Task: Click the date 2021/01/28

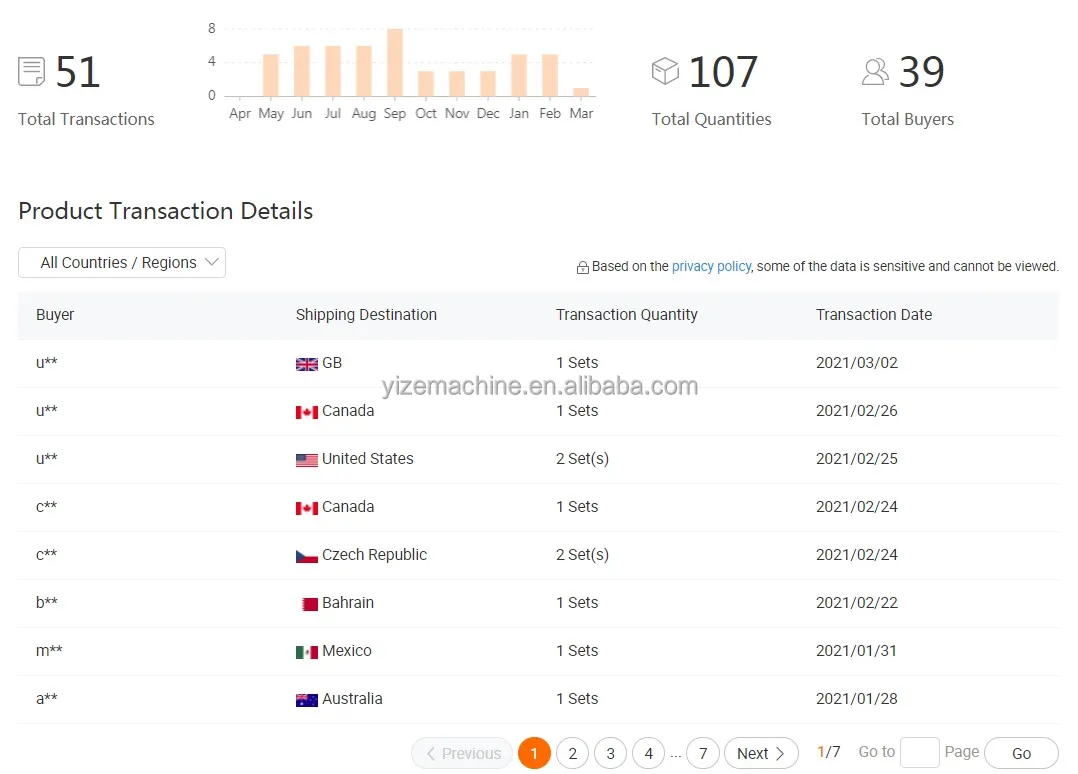Action: coord(857,699)
